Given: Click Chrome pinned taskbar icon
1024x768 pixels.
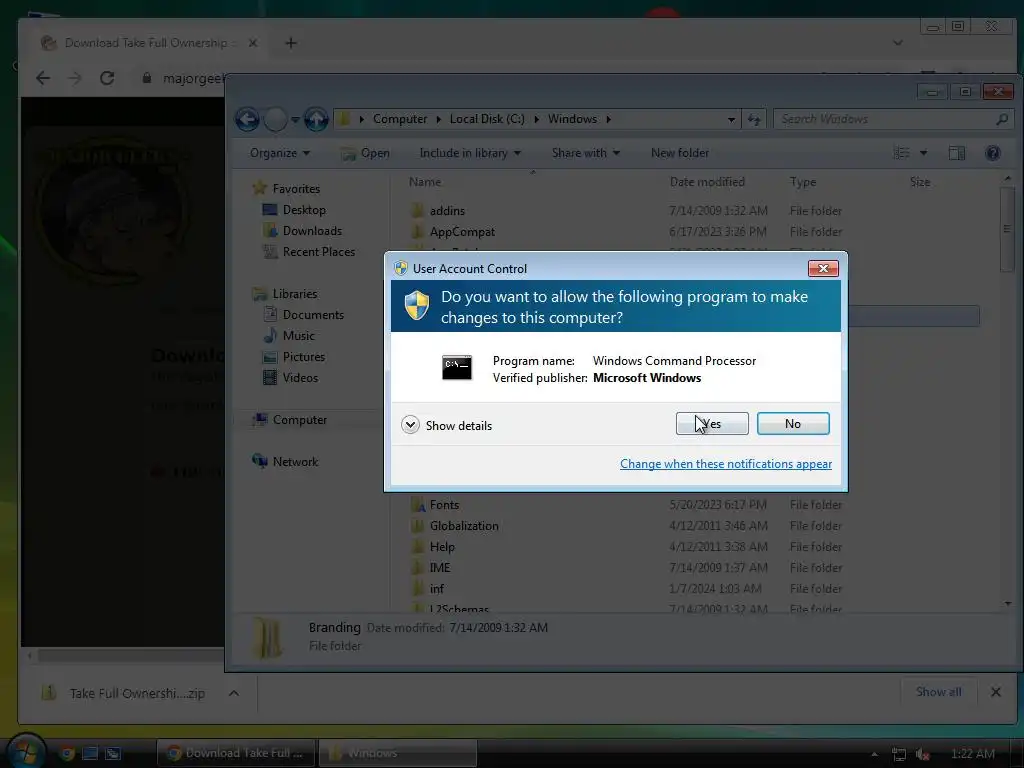Looking at the screenshot, I should pyautogui.click(x=67, y=753).
